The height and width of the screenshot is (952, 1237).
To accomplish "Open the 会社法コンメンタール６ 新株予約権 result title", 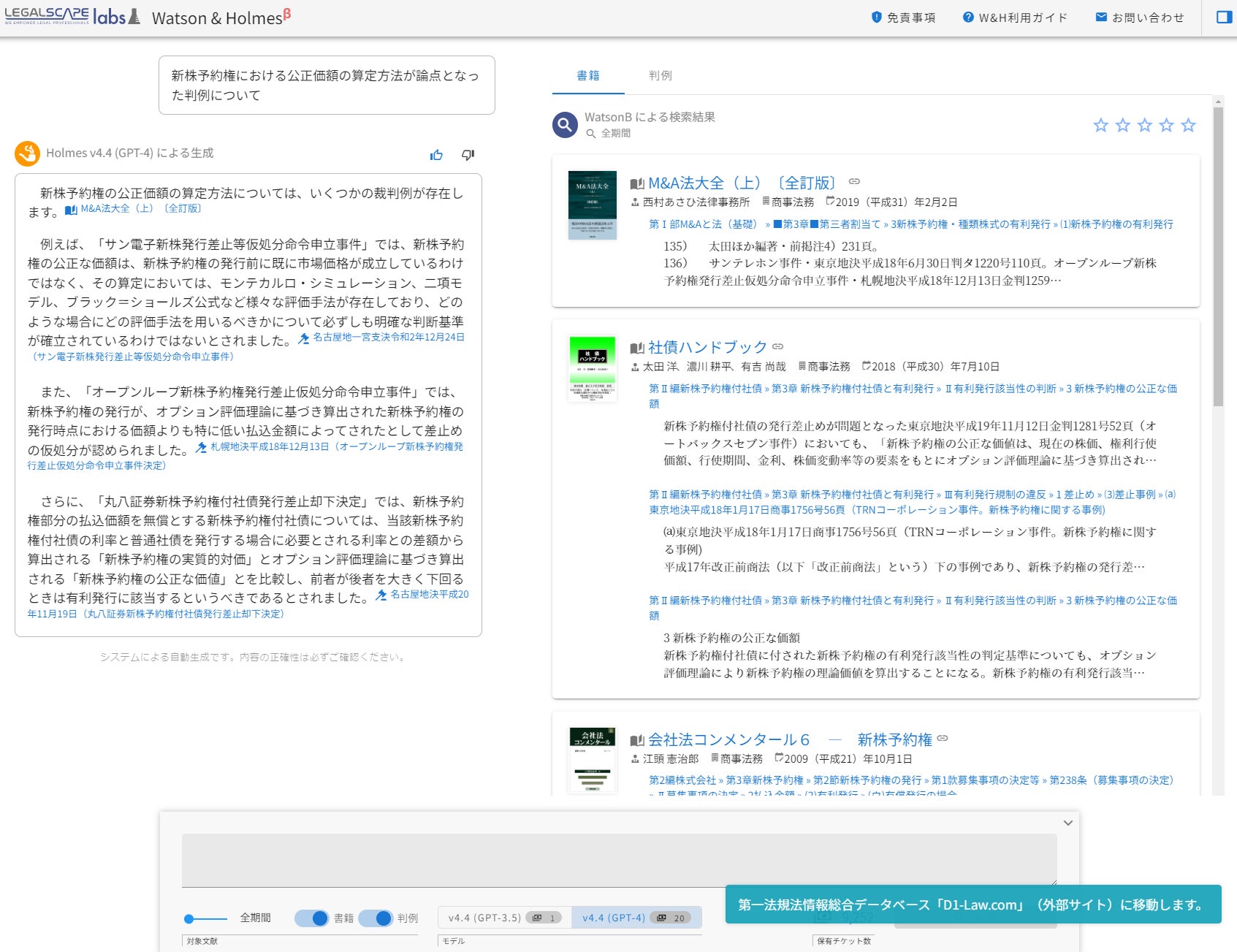I will click(790, 740).
